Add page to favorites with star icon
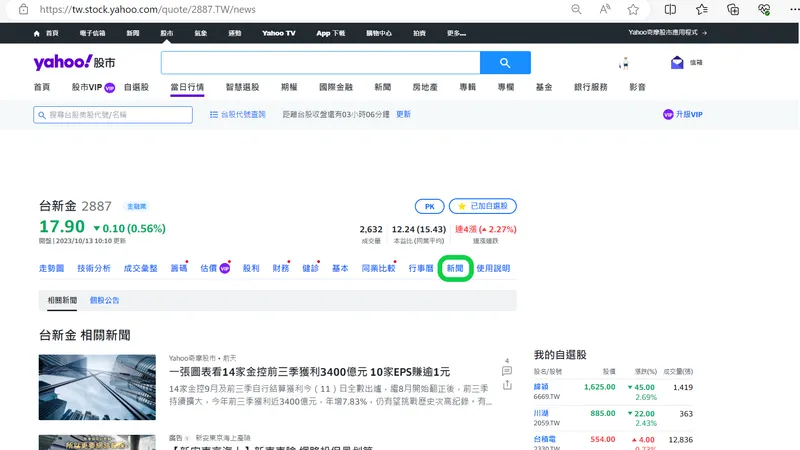 coord(633,9)
